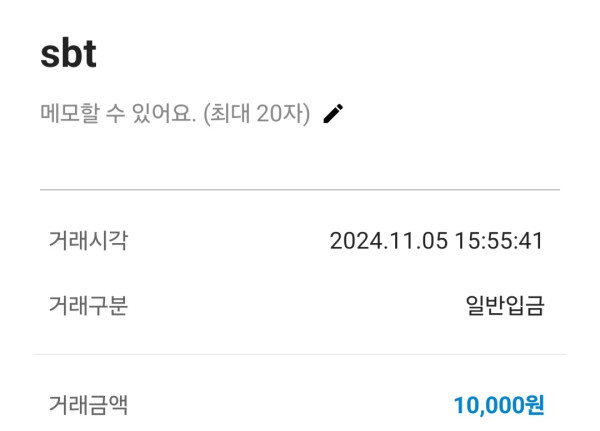Click the divider line below the memo
This screenshot has height=431, width=600.
coord(300,189)
